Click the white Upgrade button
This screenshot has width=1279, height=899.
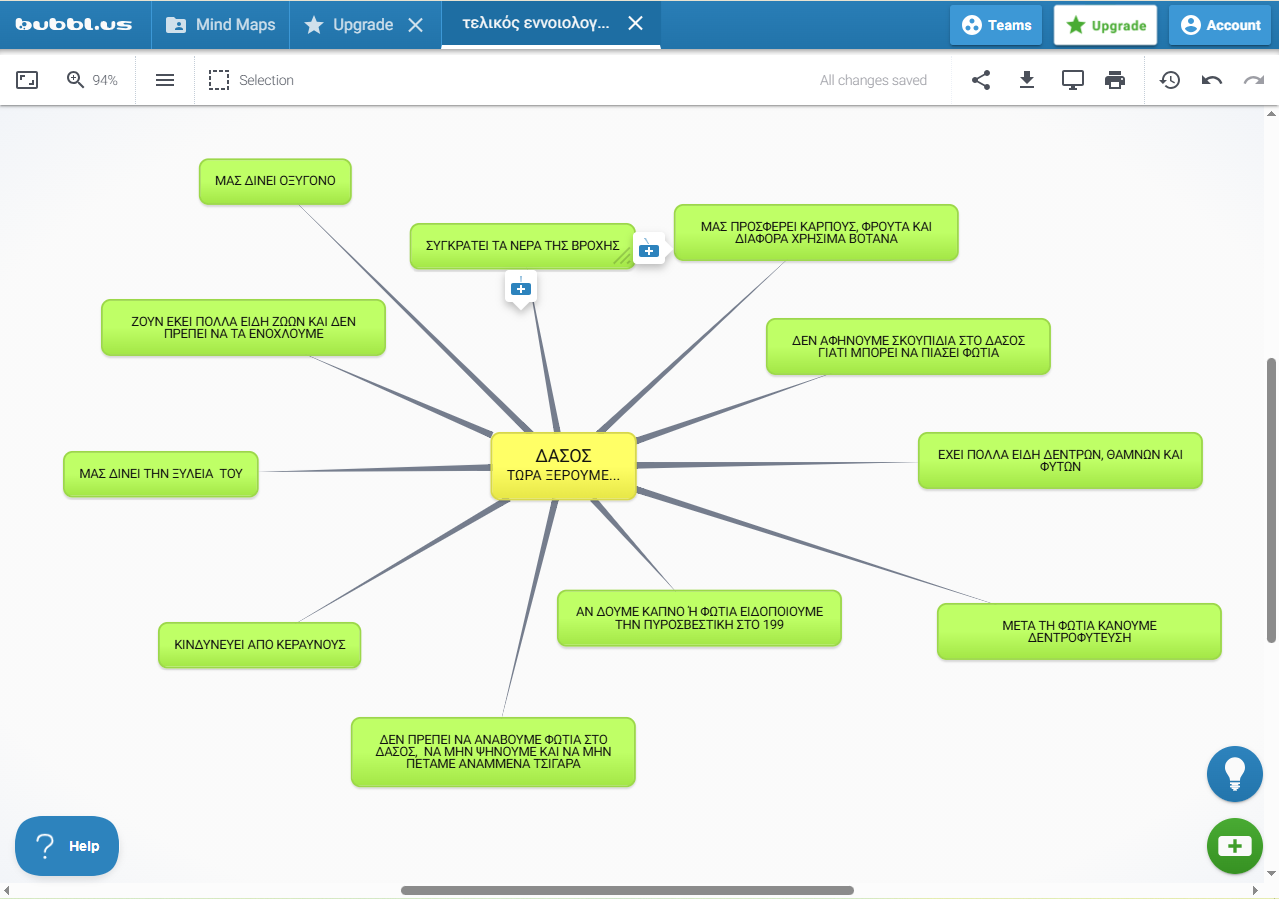[x=1105, y=25]
